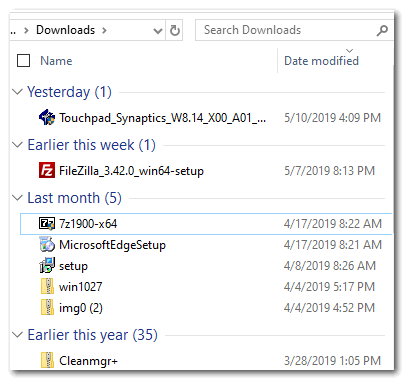Click the FileZilla setup file icon
This screenshot has height=381, width=405.
47,170
